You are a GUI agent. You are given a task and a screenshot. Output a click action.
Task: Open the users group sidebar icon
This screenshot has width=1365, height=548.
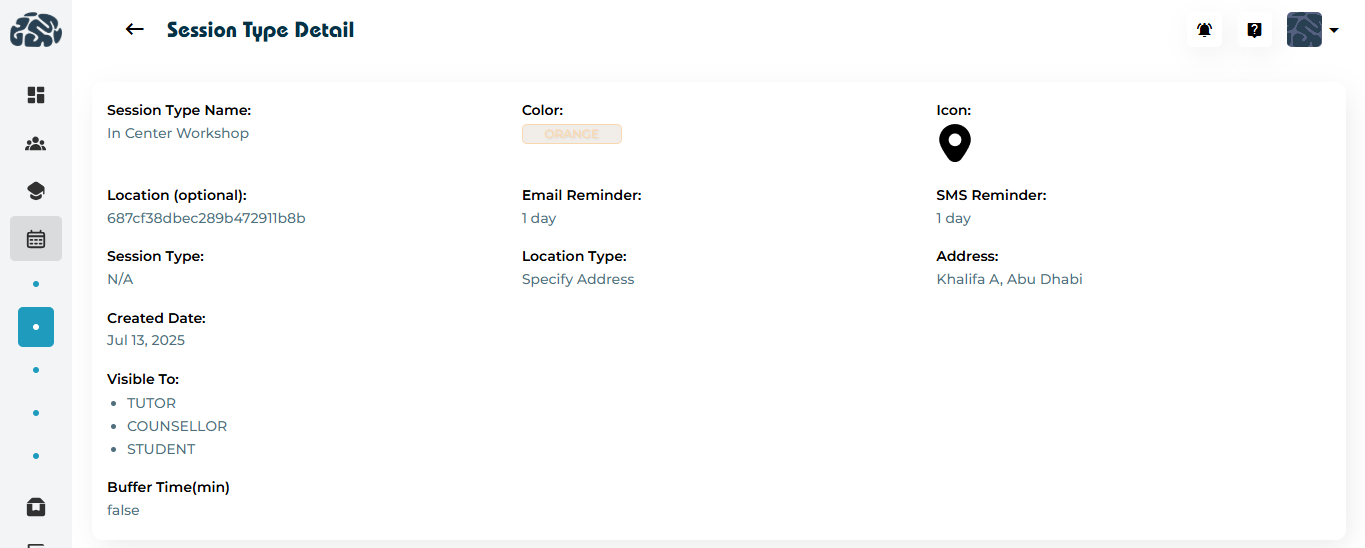click(x=36, y=144)
